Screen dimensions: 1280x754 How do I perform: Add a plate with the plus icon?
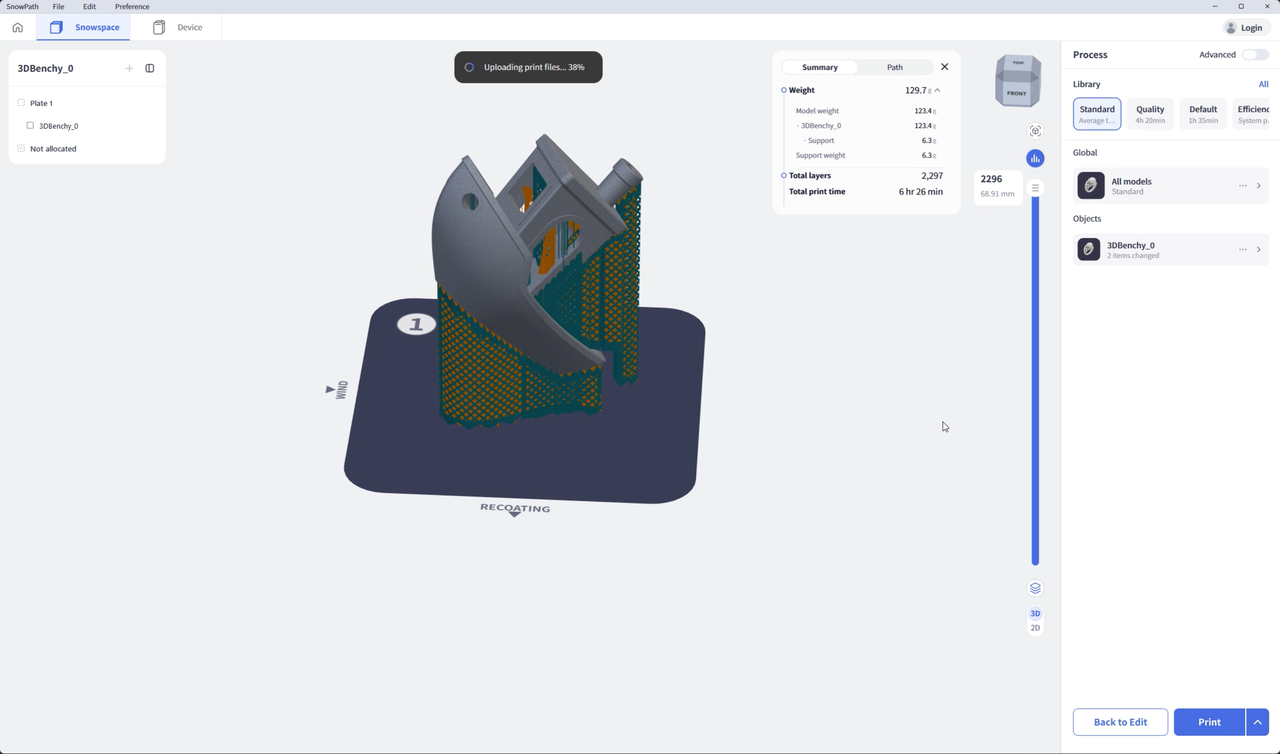[129, 68]
